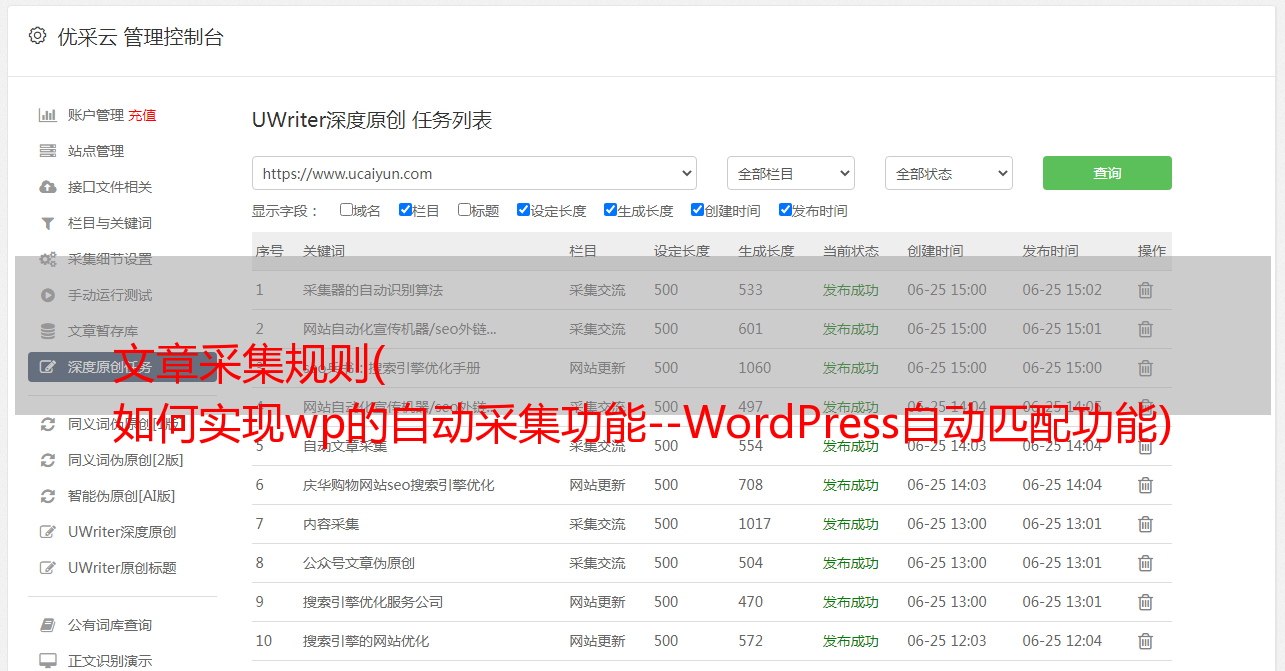Viewport: 1285px width, 671px height.
Task: Click trash icon for row 10
Action: tap(1145, 641)
